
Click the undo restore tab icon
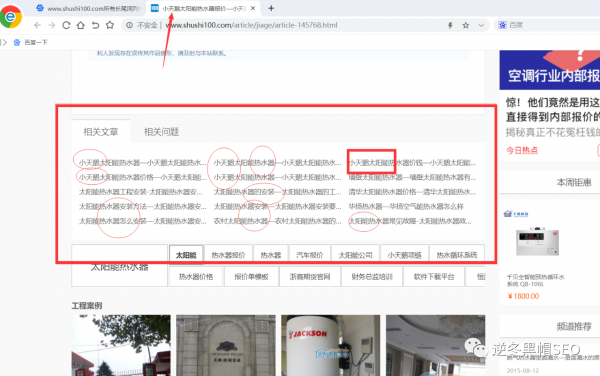tap(95, 25)
